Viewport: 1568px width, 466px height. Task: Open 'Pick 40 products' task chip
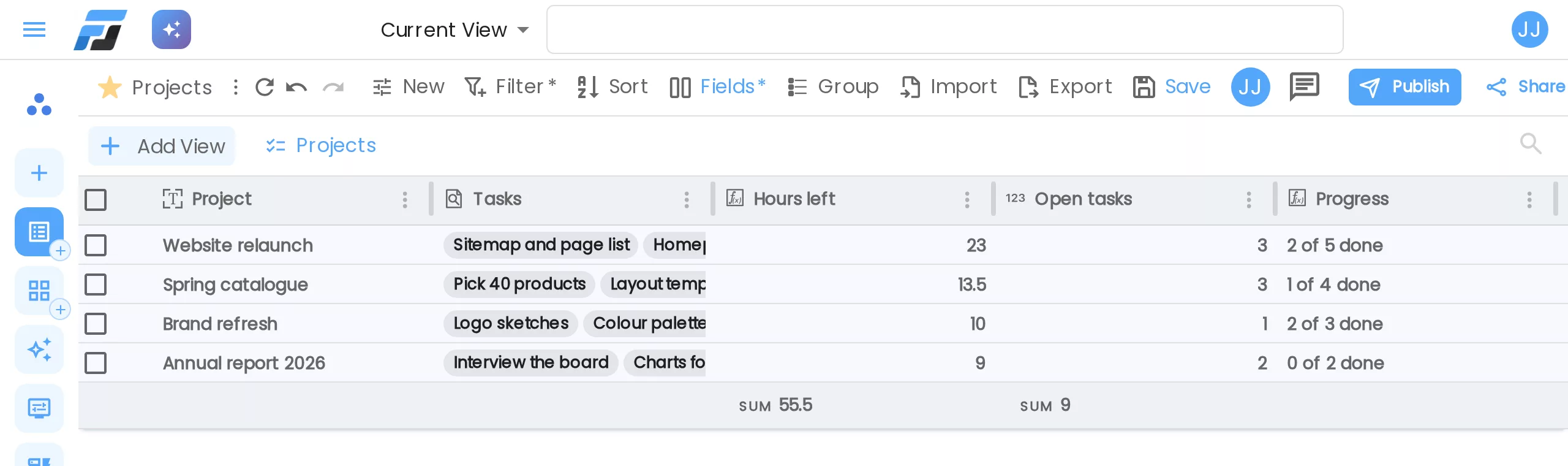pos(519,284)
